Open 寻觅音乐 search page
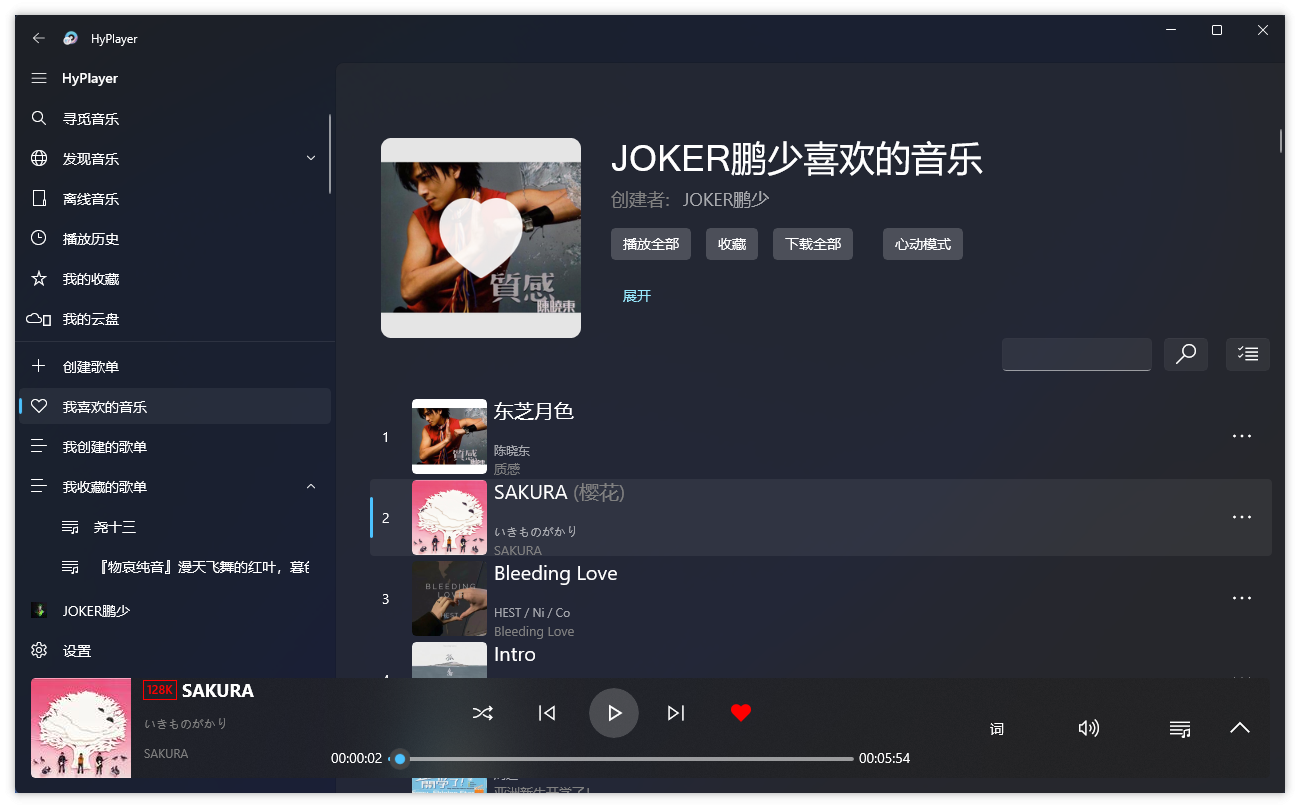Image resolution: width=1300 pixels, height=808 pixels. (x=175, y=119)
